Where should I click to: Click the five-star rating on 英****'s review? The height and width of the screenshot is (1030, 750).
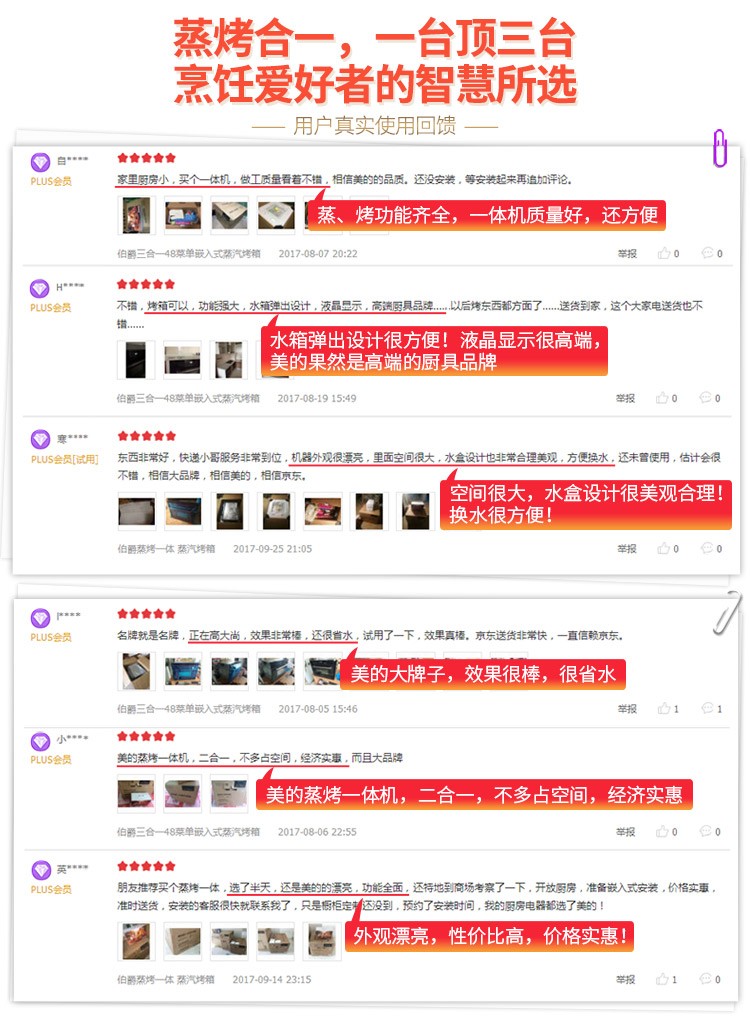click(146, 866)
